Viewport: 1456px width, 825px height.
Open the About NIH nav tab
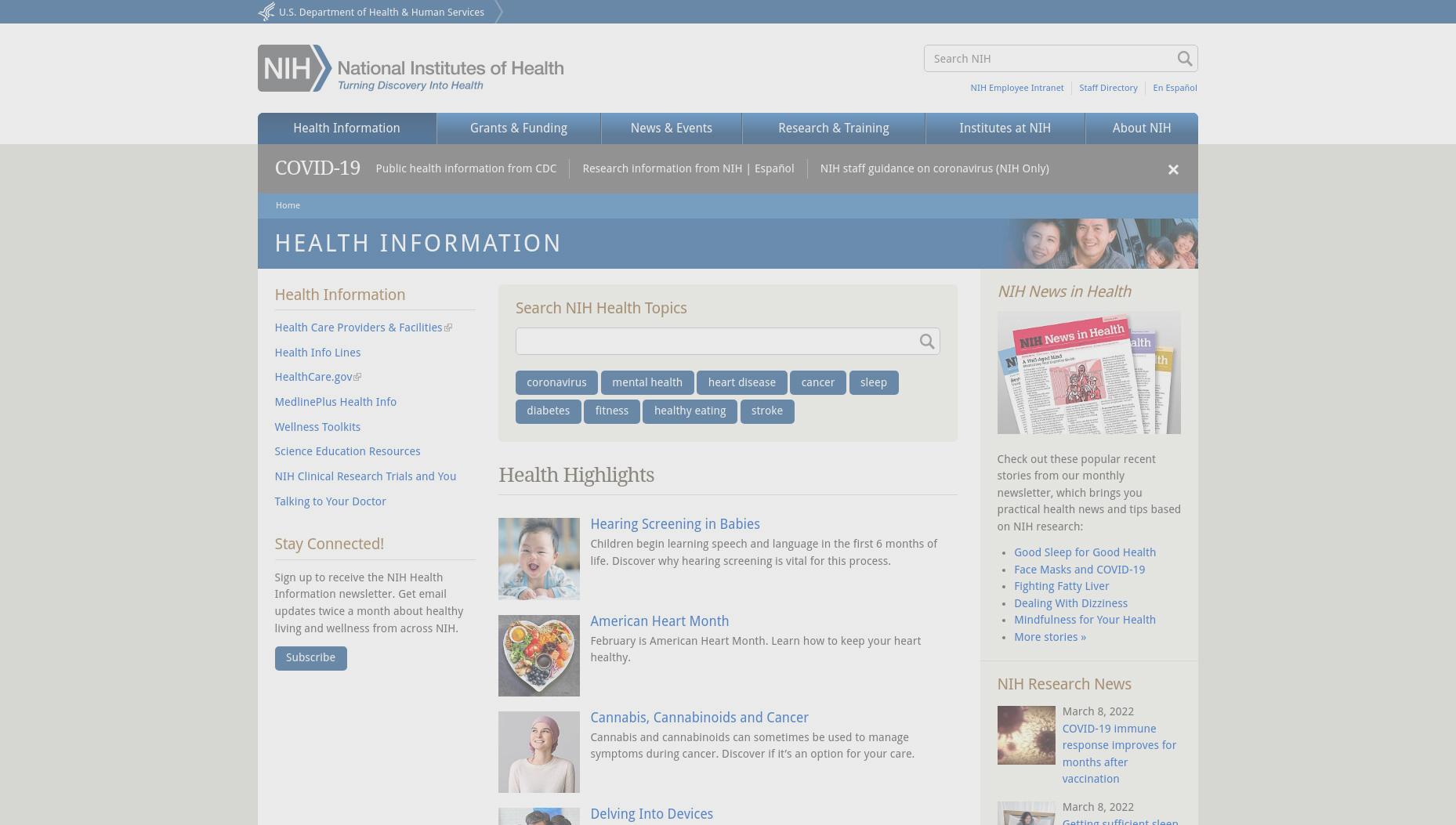coord(1142,128)
